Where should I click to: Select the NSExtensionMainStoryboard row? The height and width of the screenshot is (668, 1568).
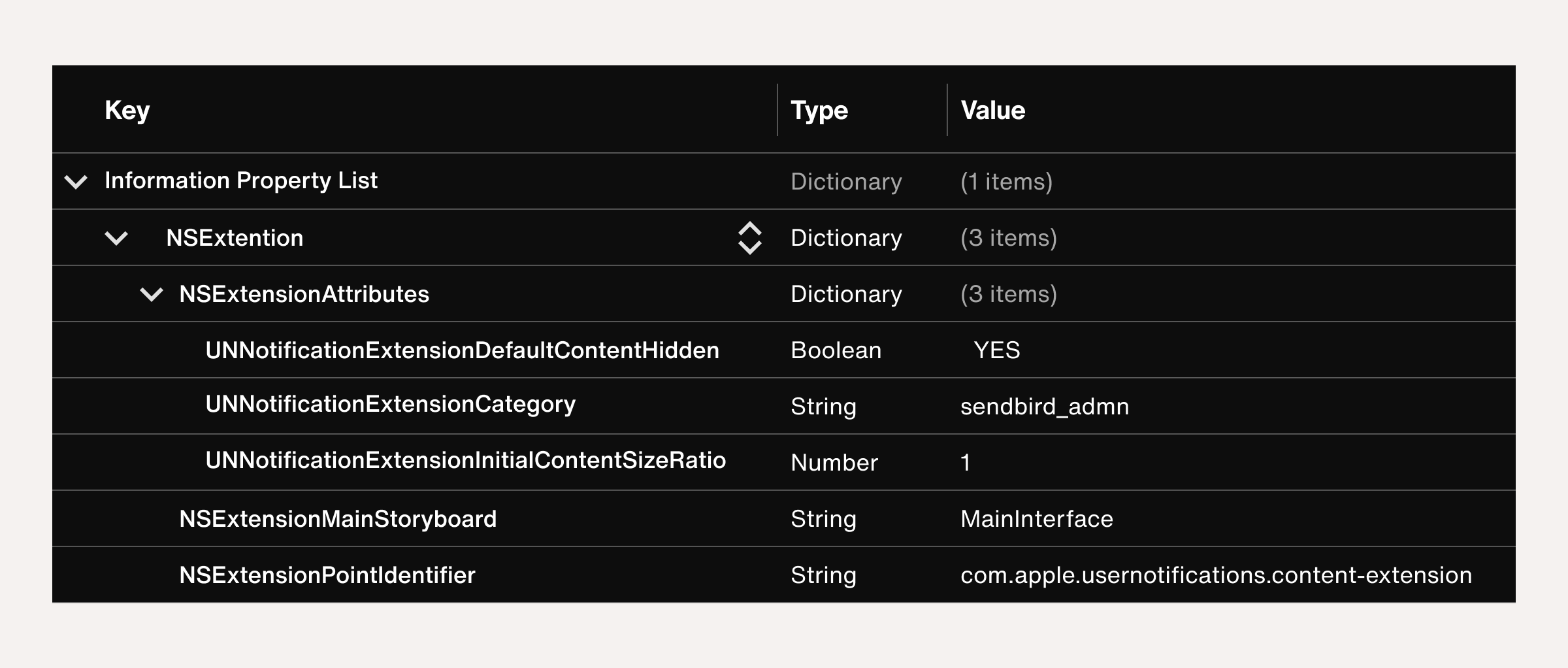click(x=338, y=518)
